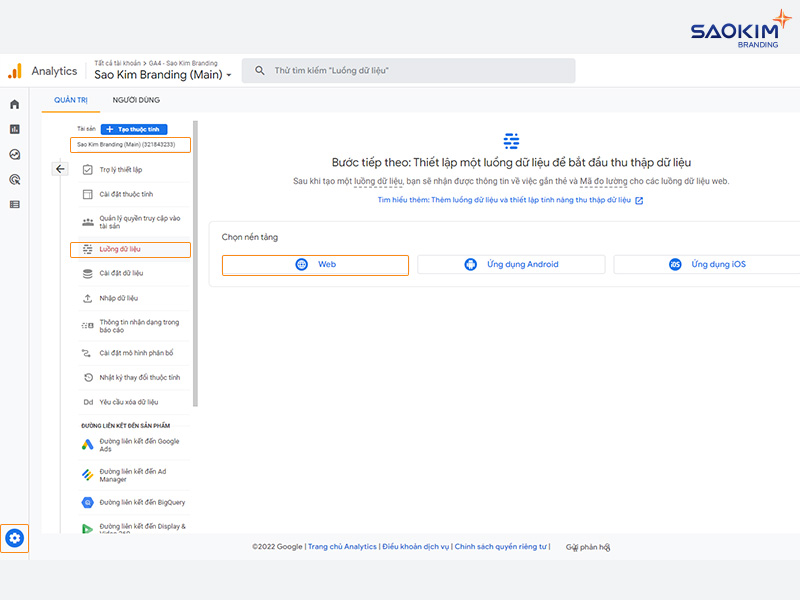Click the Tạo thuộc tính button

point(134,128)
